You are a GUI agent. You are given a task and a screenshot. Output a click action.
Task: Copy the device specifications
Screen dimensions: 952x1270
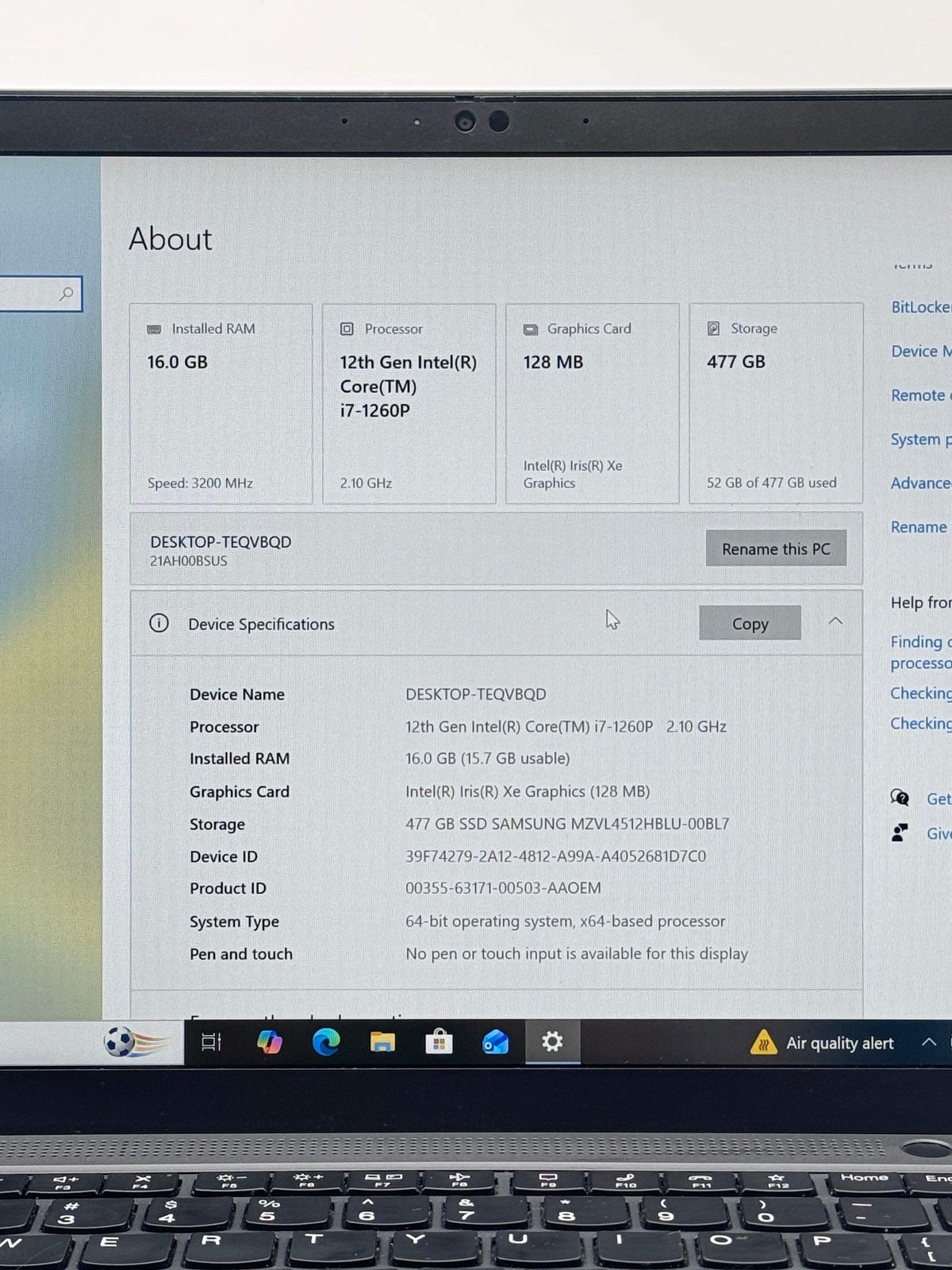click(x=750, y=623)
